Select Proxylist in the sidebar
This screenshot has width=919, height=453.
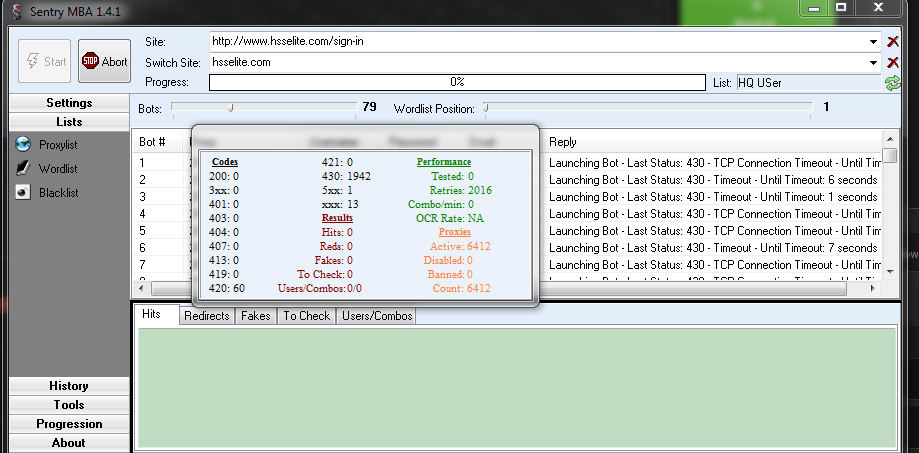click(58, 145)
